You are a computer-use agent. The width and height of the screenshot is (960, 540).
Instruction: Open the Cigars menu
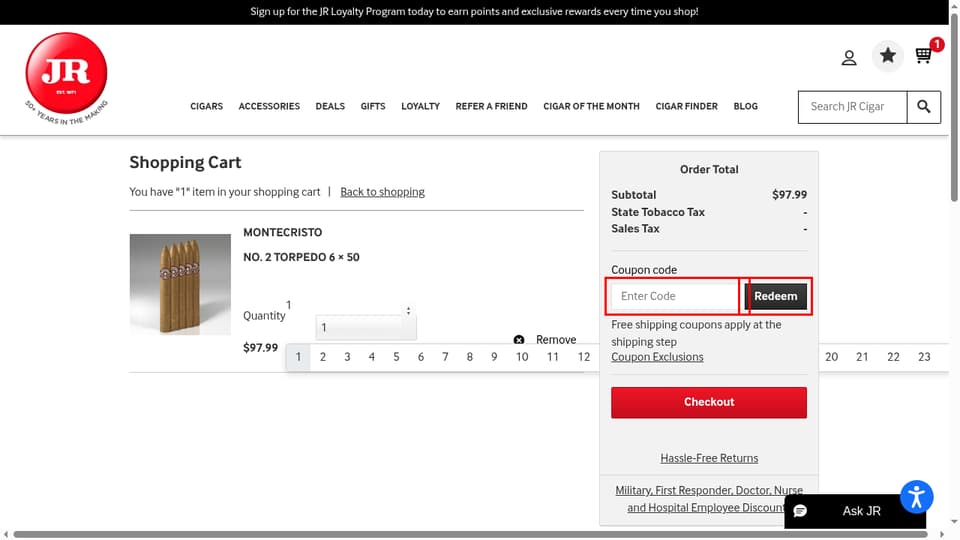(206, 106)
